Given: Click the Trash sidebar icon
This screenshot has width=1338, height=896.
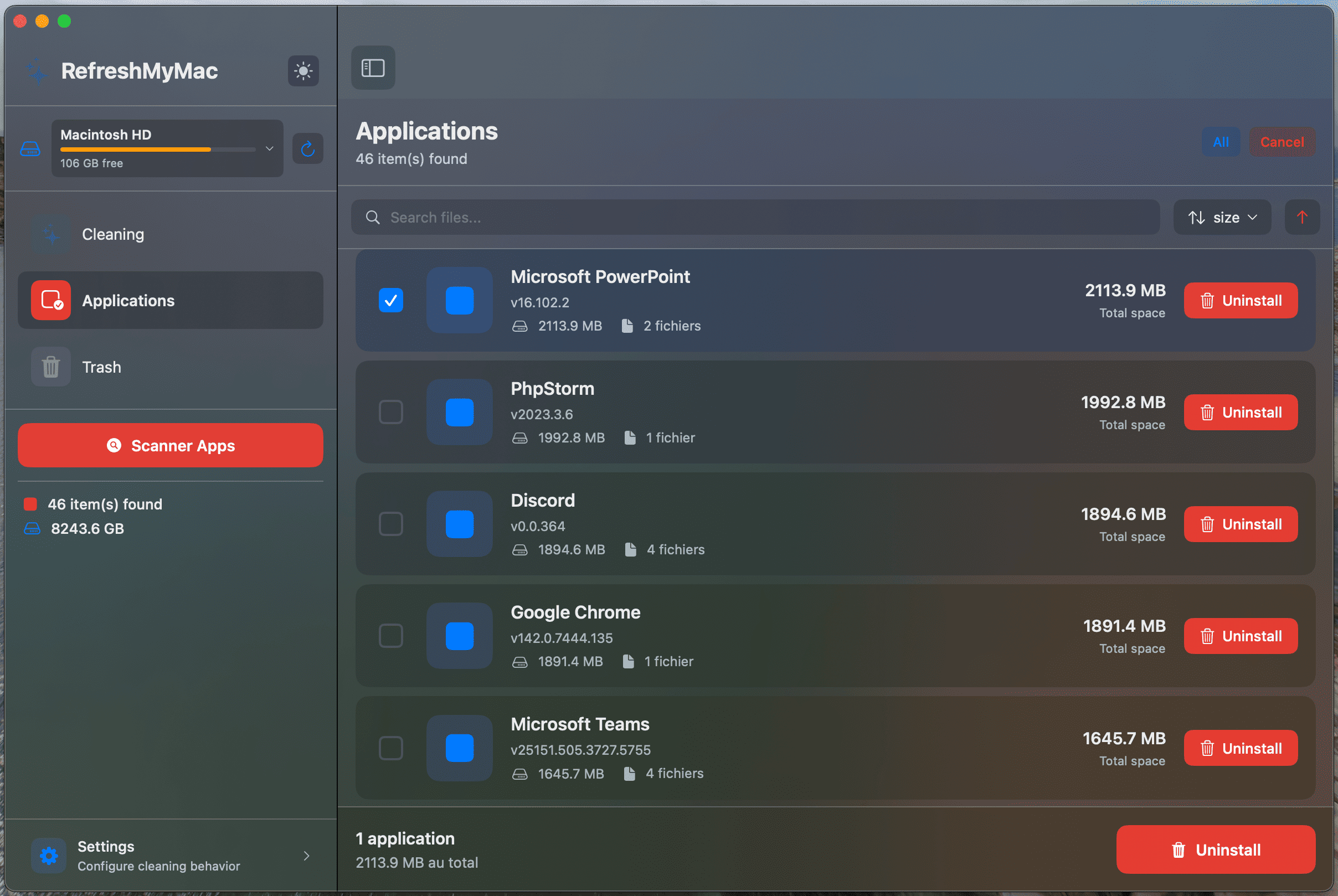Looking at the screenshot, I should coord(50,366).
